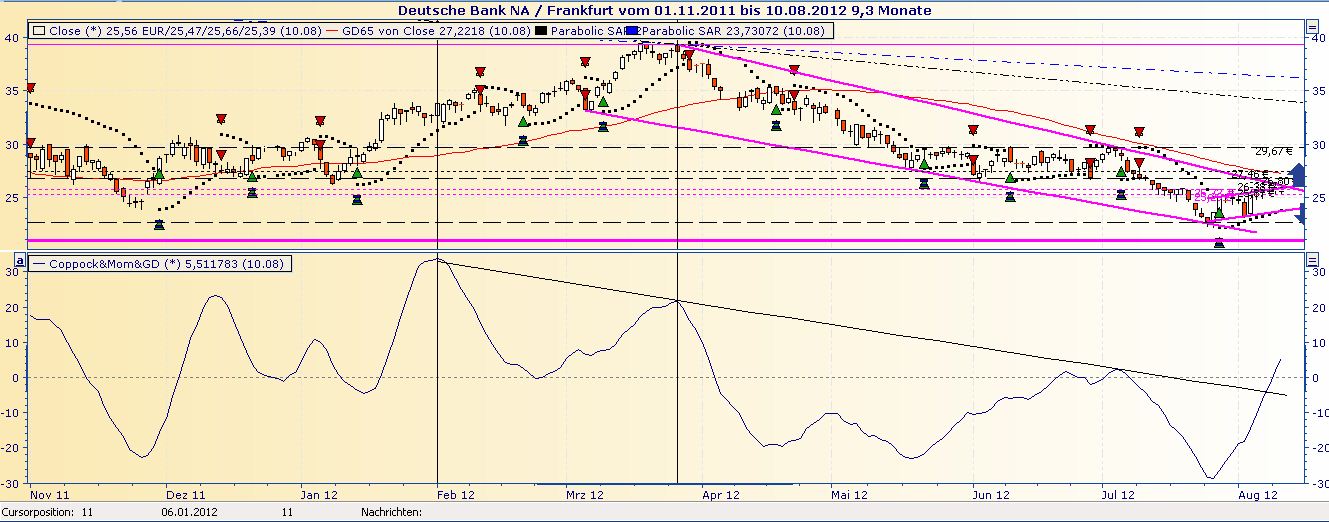Select the 'Parabolic SAR 23,73072' legend entry
This screenshot has width=1329, height=522.
pos(732,31)
